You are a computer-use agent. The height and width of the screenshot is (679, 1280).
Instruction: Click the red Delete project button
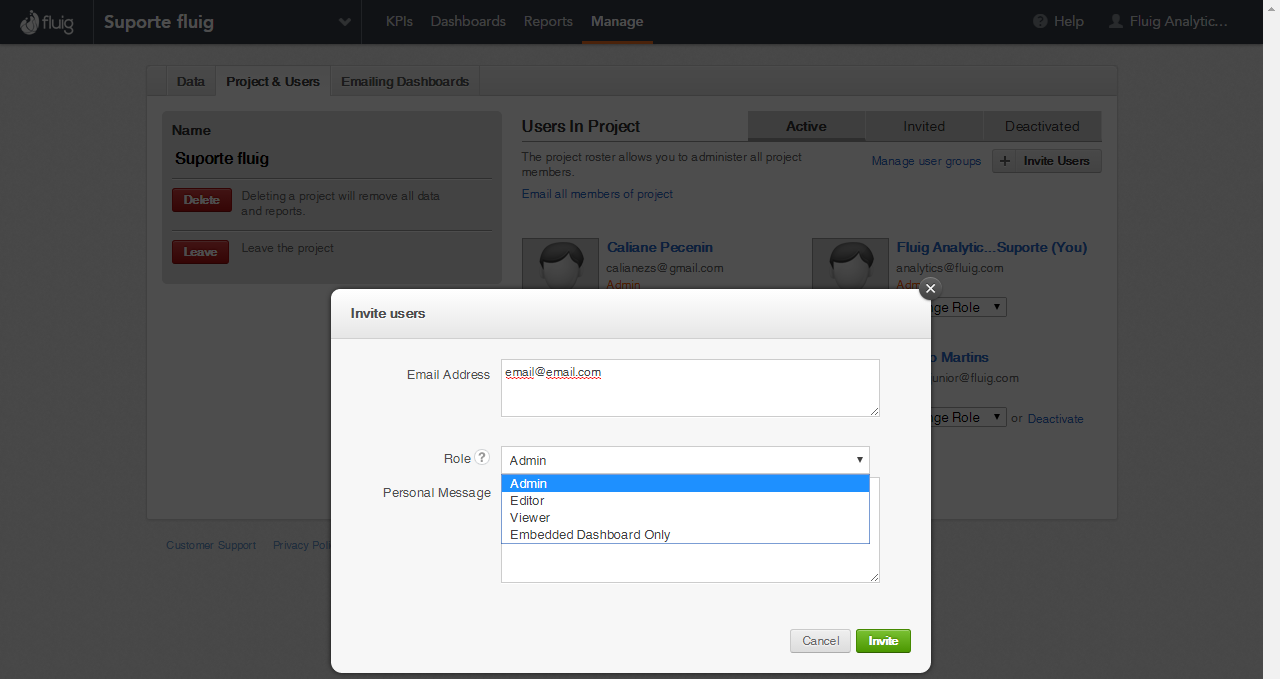(x=201, y=200)
